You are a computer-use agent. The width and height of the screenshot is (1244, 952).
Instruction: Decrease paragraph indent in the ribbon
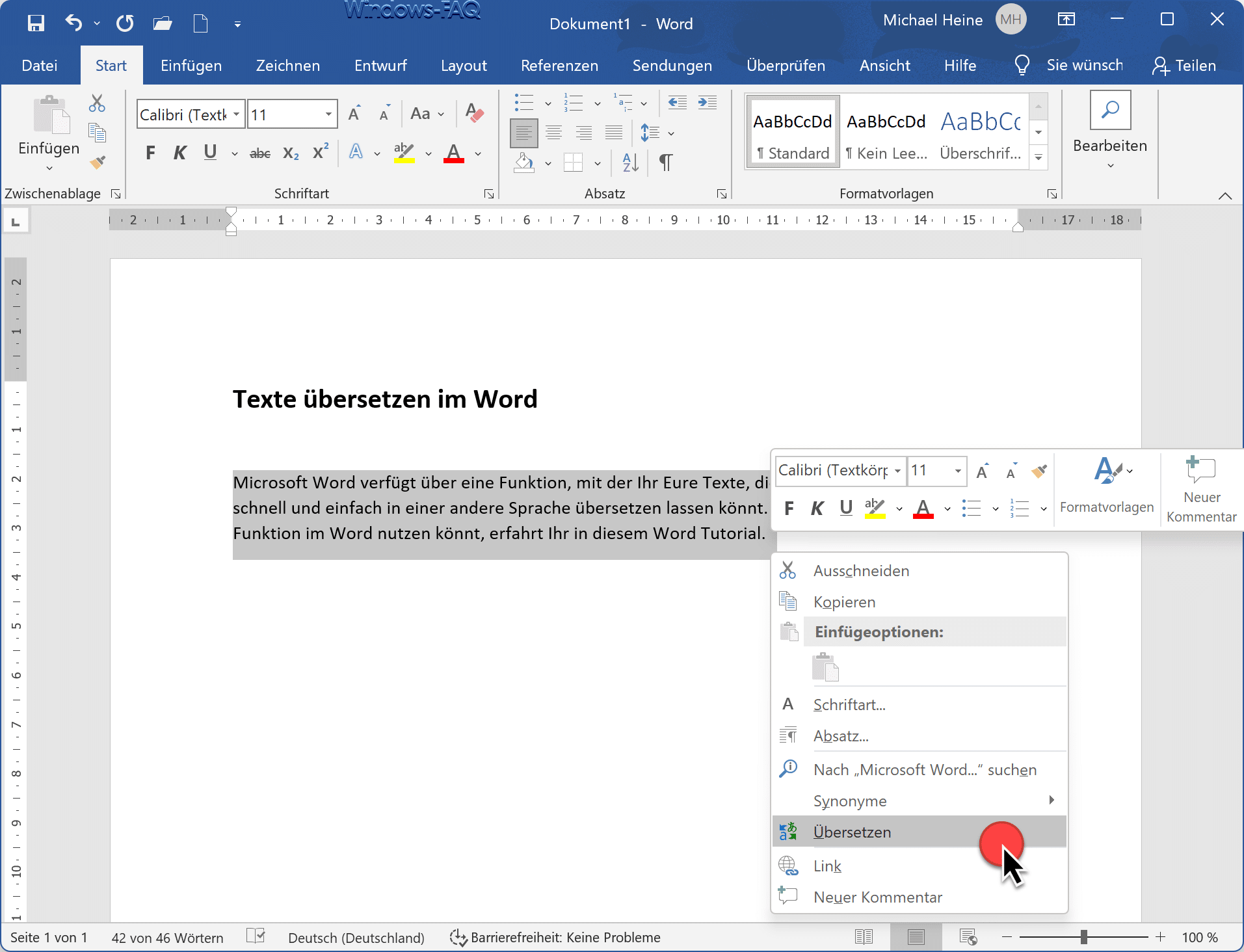[678, 102]
